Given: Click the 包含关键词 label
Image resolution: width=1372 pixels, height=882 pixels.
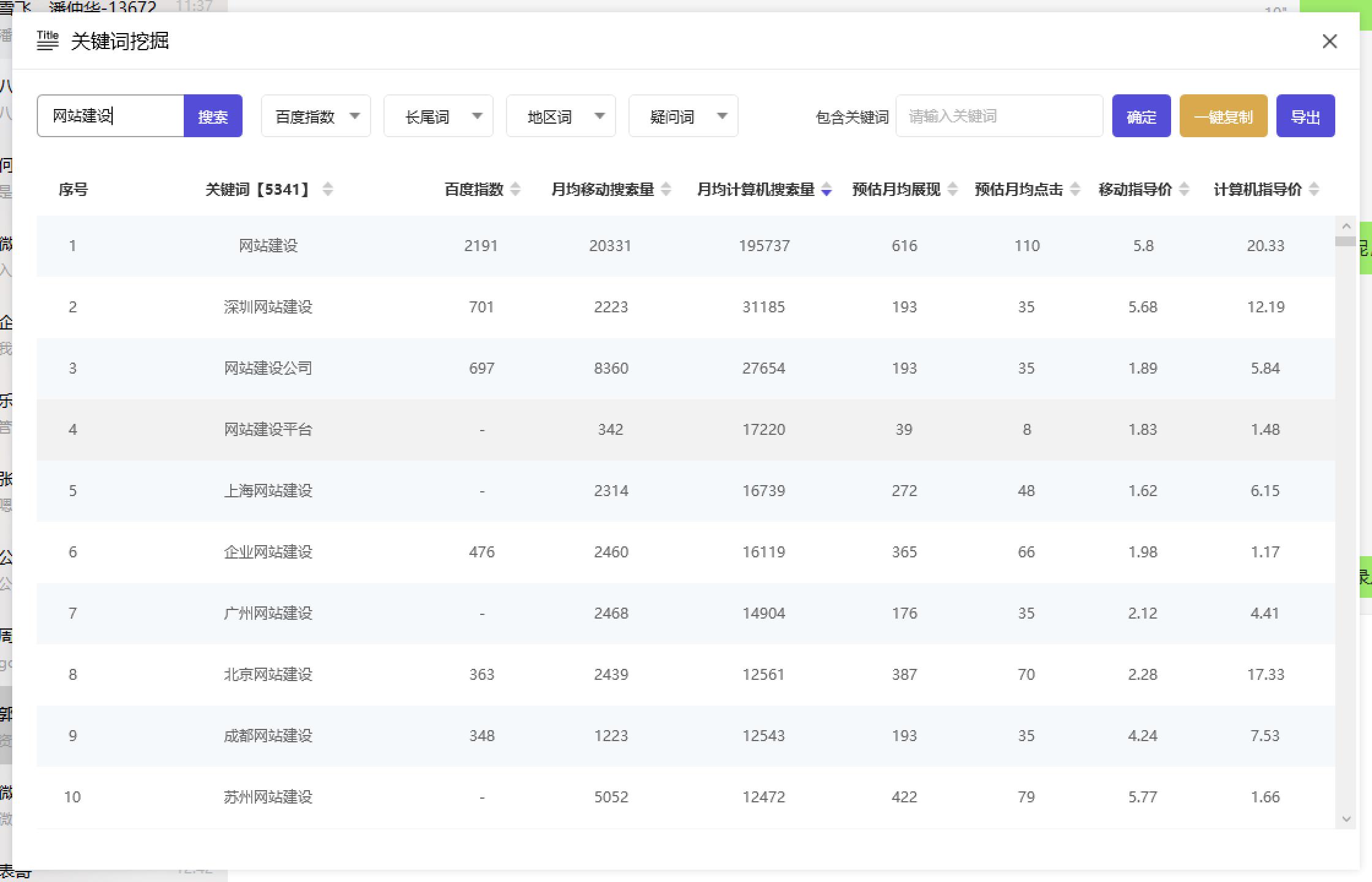Looking at the screenshot, I should click(x=851, y=117).
